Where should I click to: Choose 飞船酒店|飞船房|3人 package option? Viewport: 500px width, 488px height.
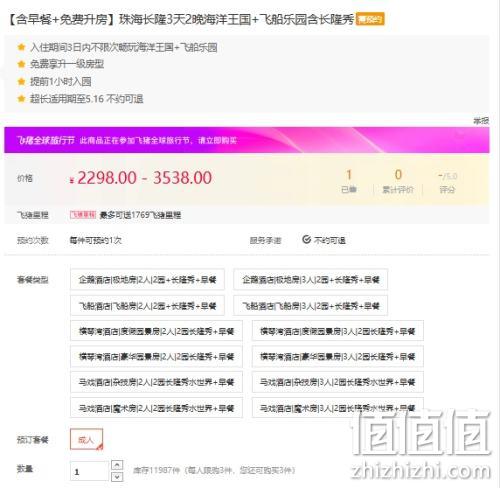pos(310,305)
